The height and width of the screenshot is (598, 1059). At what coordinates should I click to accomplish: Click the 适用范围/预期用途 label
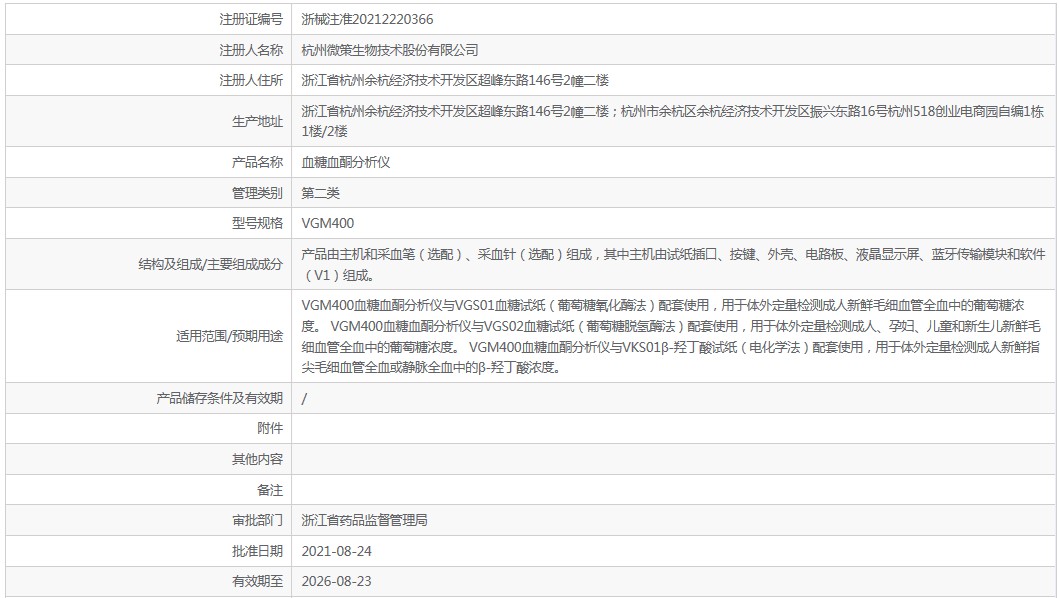point(229,336)
